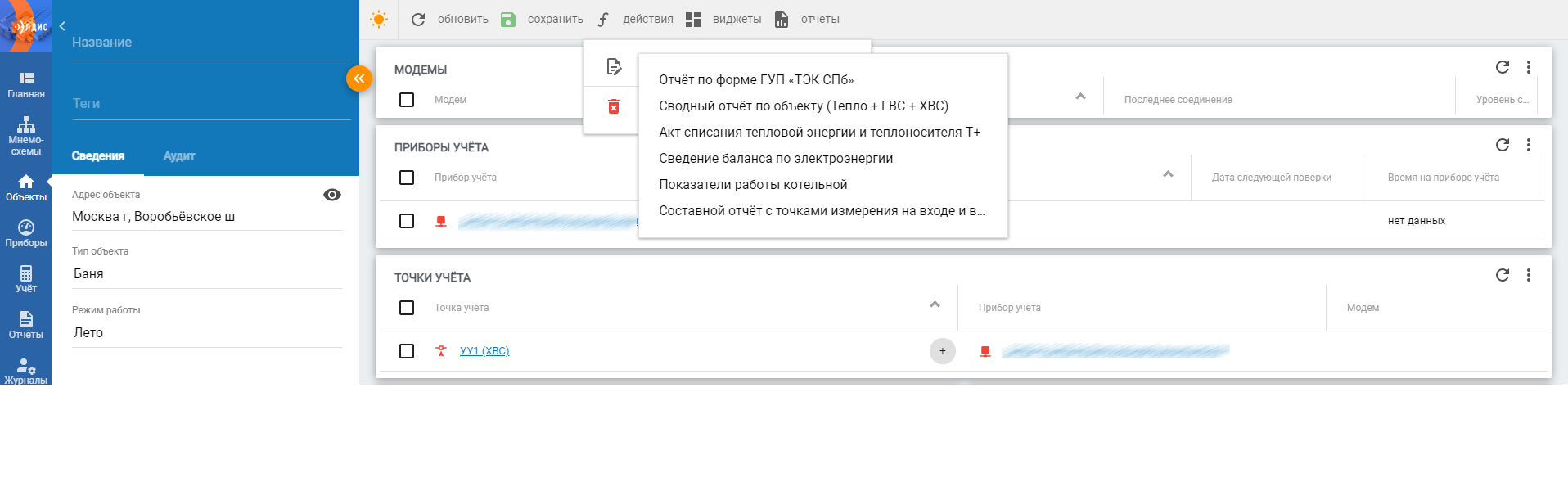Click the ЛЭРС logo at top left
This screenshot has width=1568, height=491.
(26, 26)
